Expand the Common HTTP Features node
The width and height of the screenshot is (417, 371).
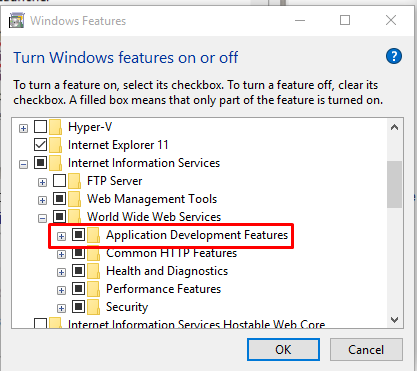(61, 255)
